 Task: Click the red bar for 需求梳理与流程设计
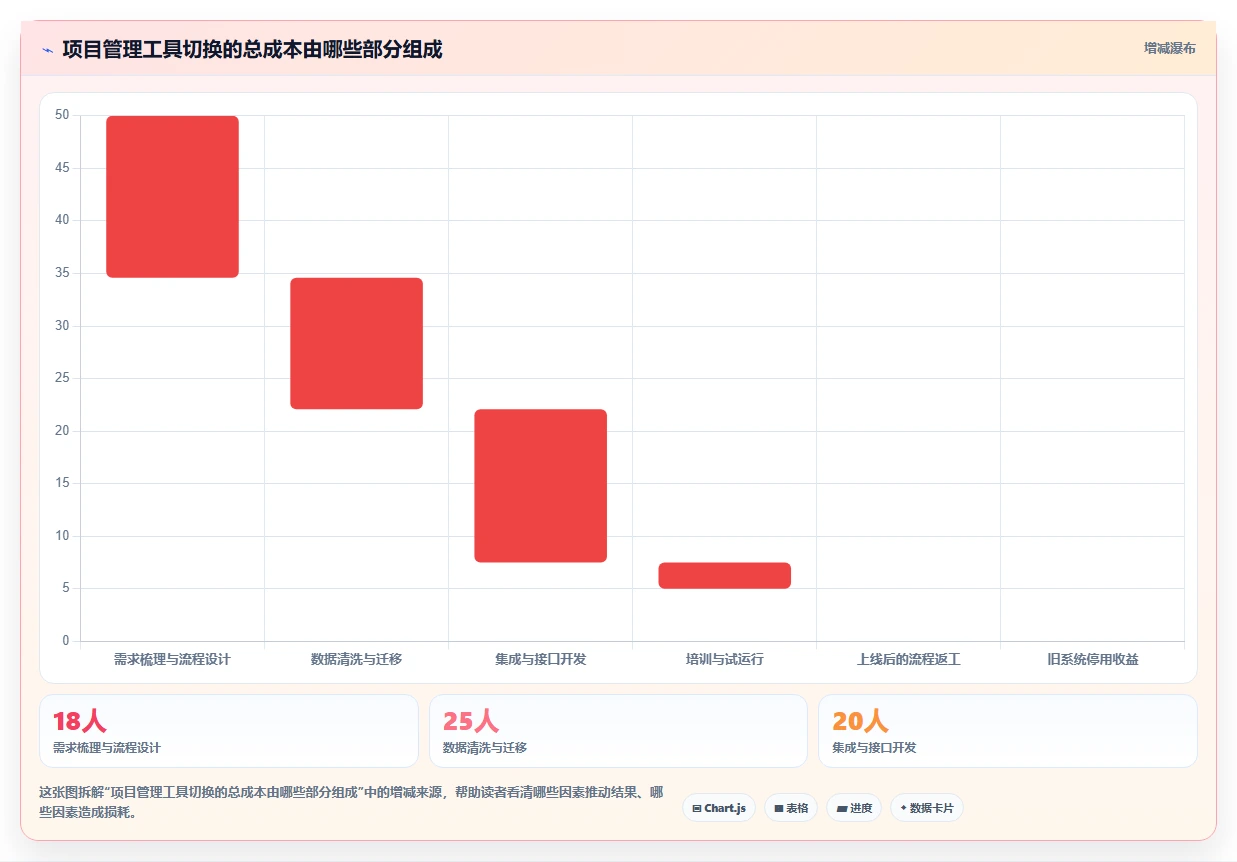(x=172, y=197)
